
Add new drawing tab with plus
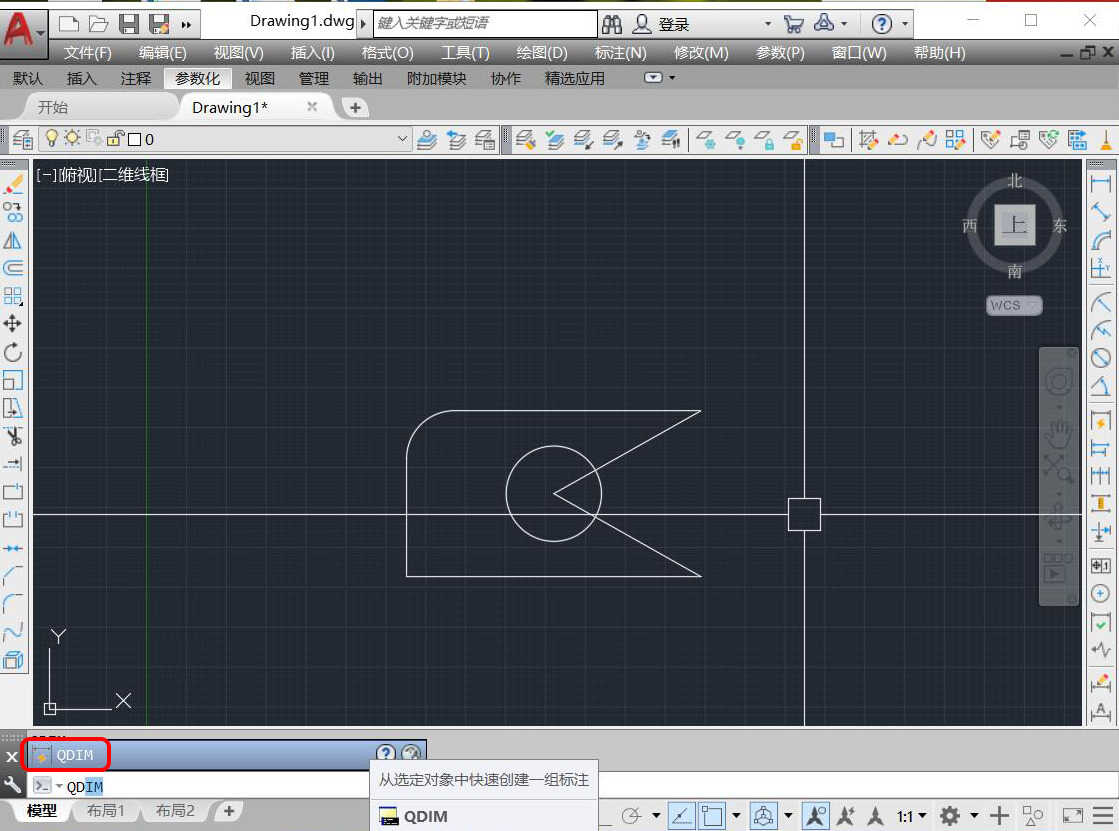[355, 108]
